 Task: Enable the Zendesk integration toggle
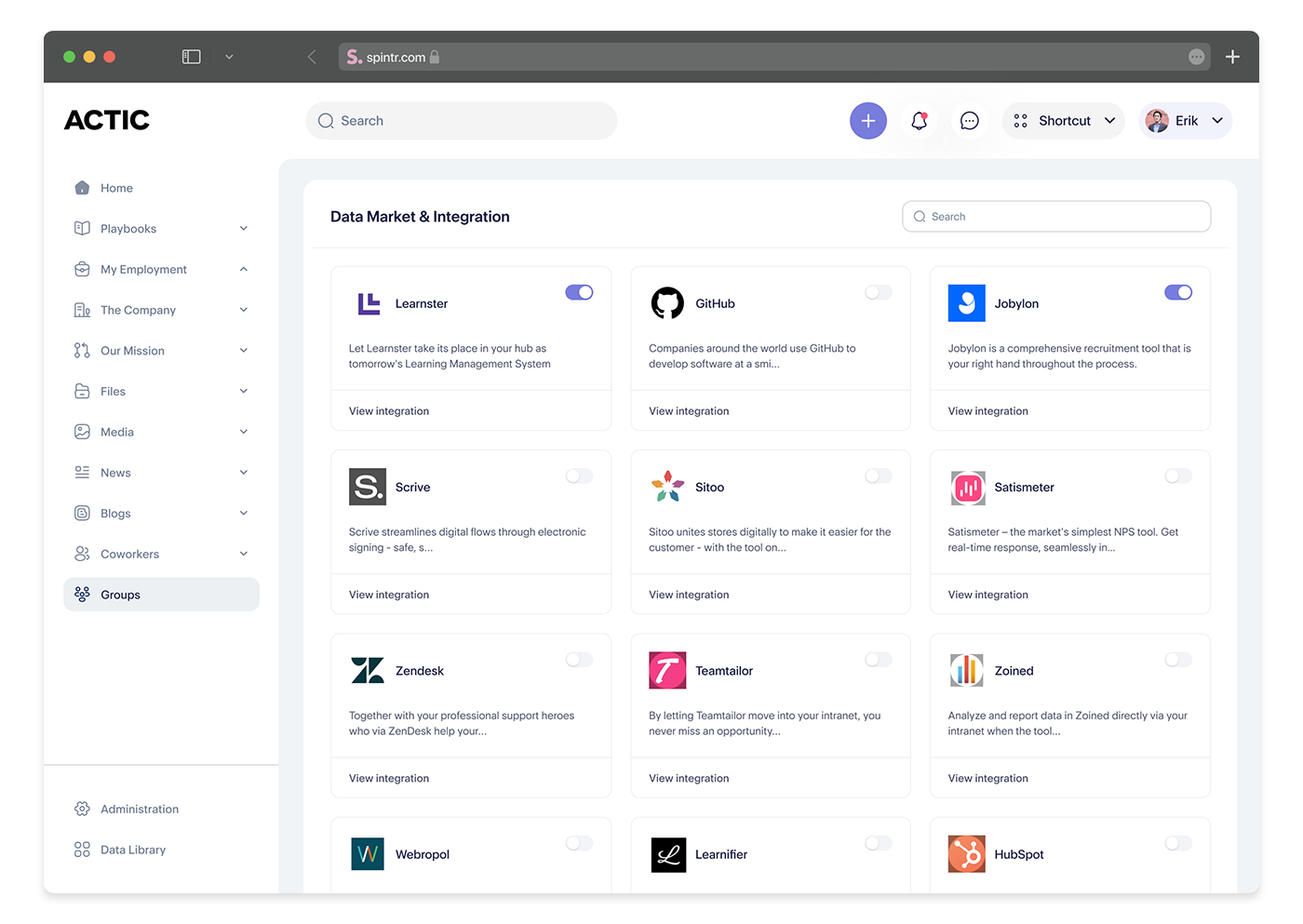point(579,660)
